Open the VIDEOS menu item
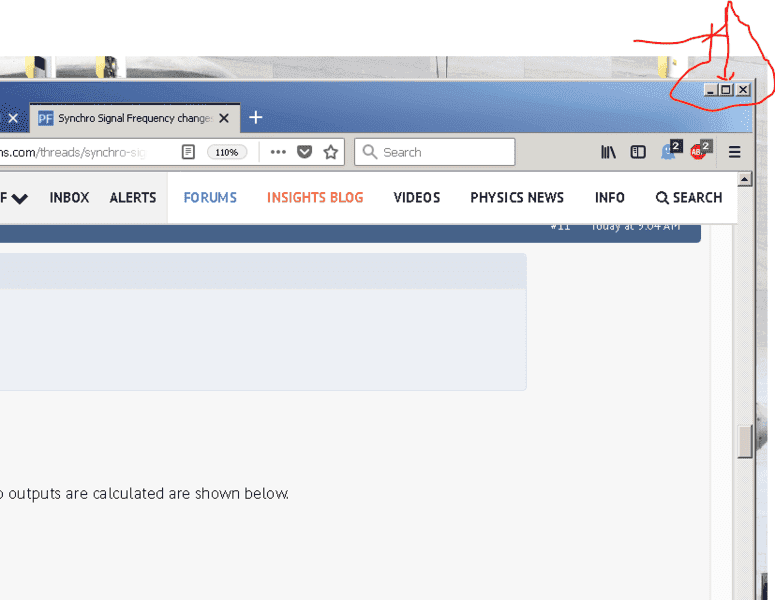Viewport: 775px width, 600px height. [x=417, y=198]
